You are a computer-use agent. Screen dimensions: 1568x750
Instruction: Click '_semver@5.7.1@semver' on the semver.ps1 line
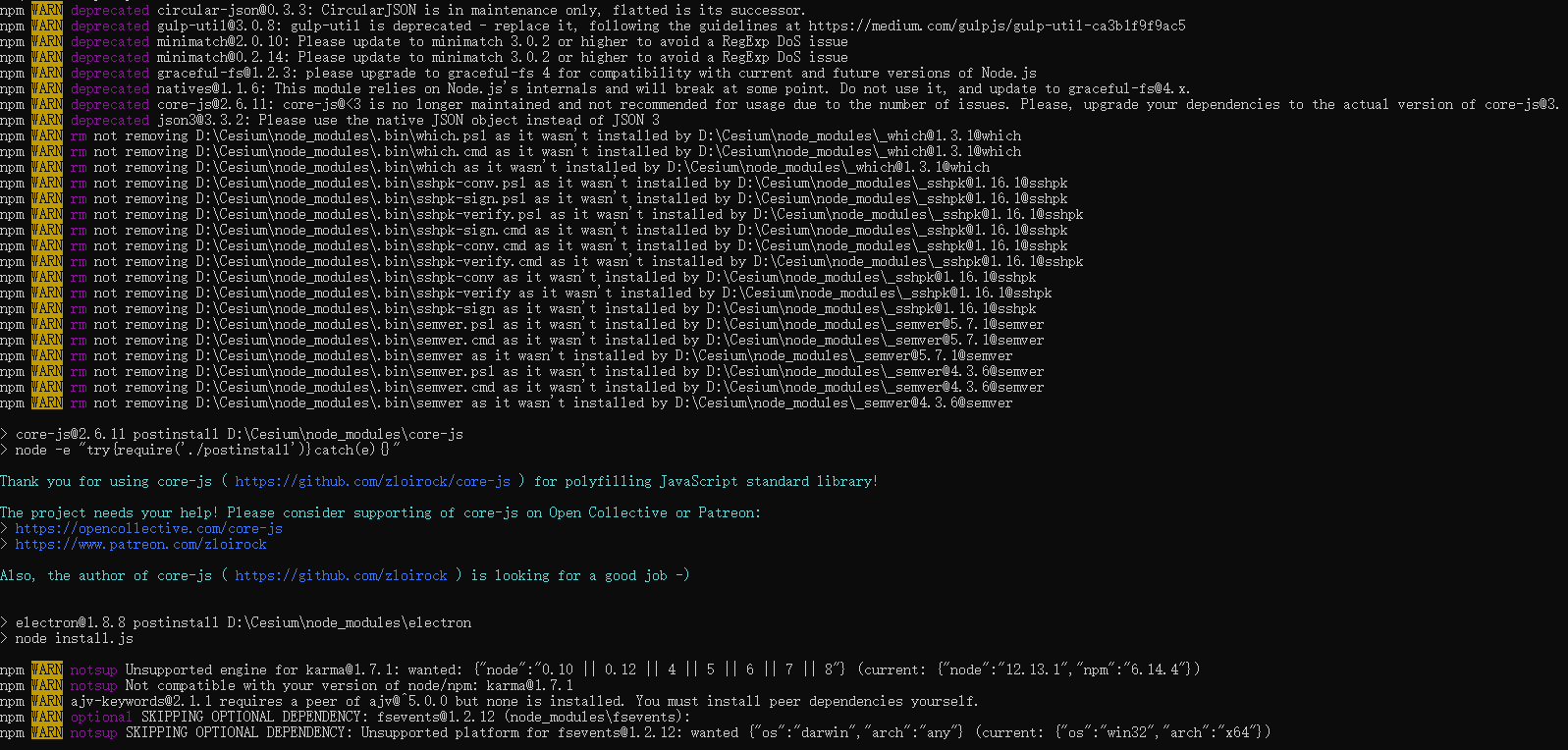tap(965, 324)
